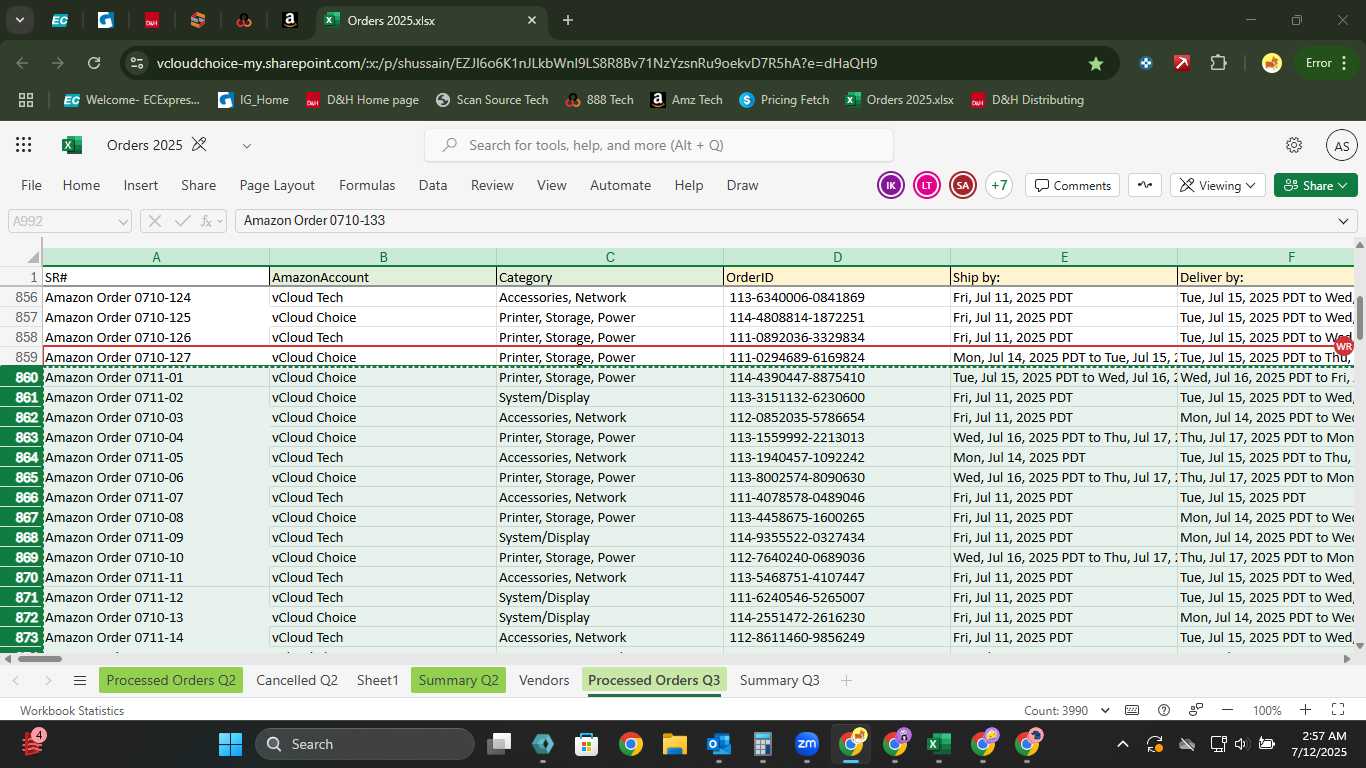
Task: Open the File menu
Action: [x=32, y=185]
